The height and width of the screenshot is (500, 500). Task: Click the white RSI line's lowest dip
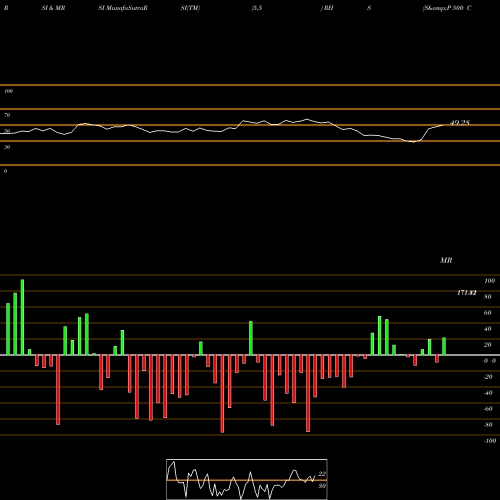point(413,142)
